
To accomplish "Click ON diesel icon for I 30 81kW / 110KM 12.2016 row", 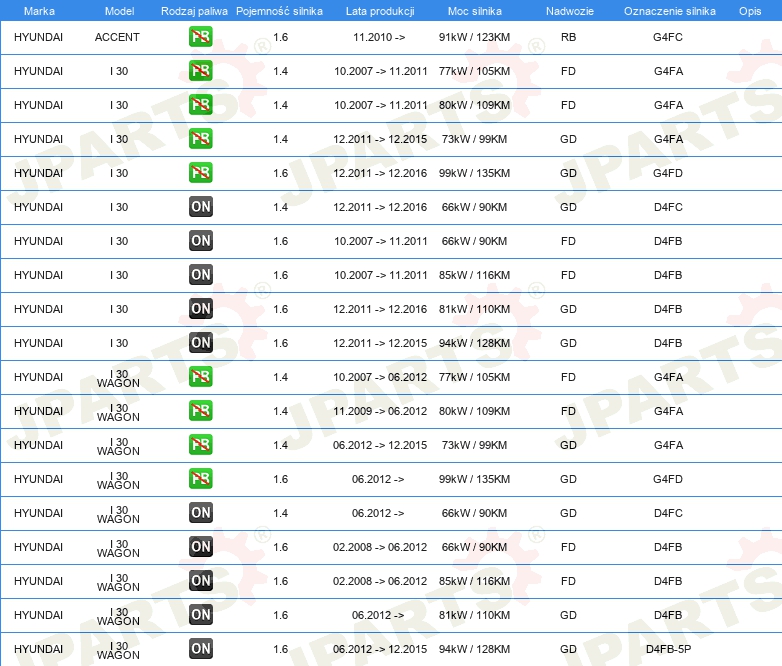I will point(200,309).
